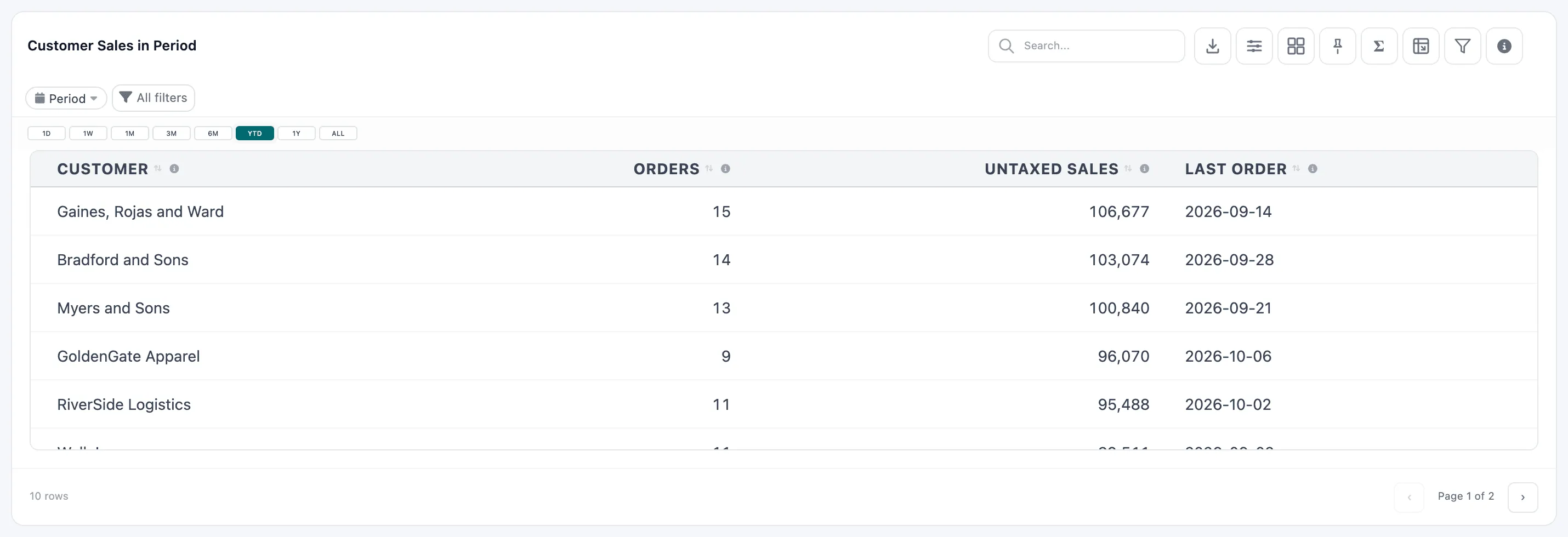The height and width of the screenshot is (537, 1568).
Task: Click the Gaines, Rojas and Ward row
Action: (x=783, y=212)
